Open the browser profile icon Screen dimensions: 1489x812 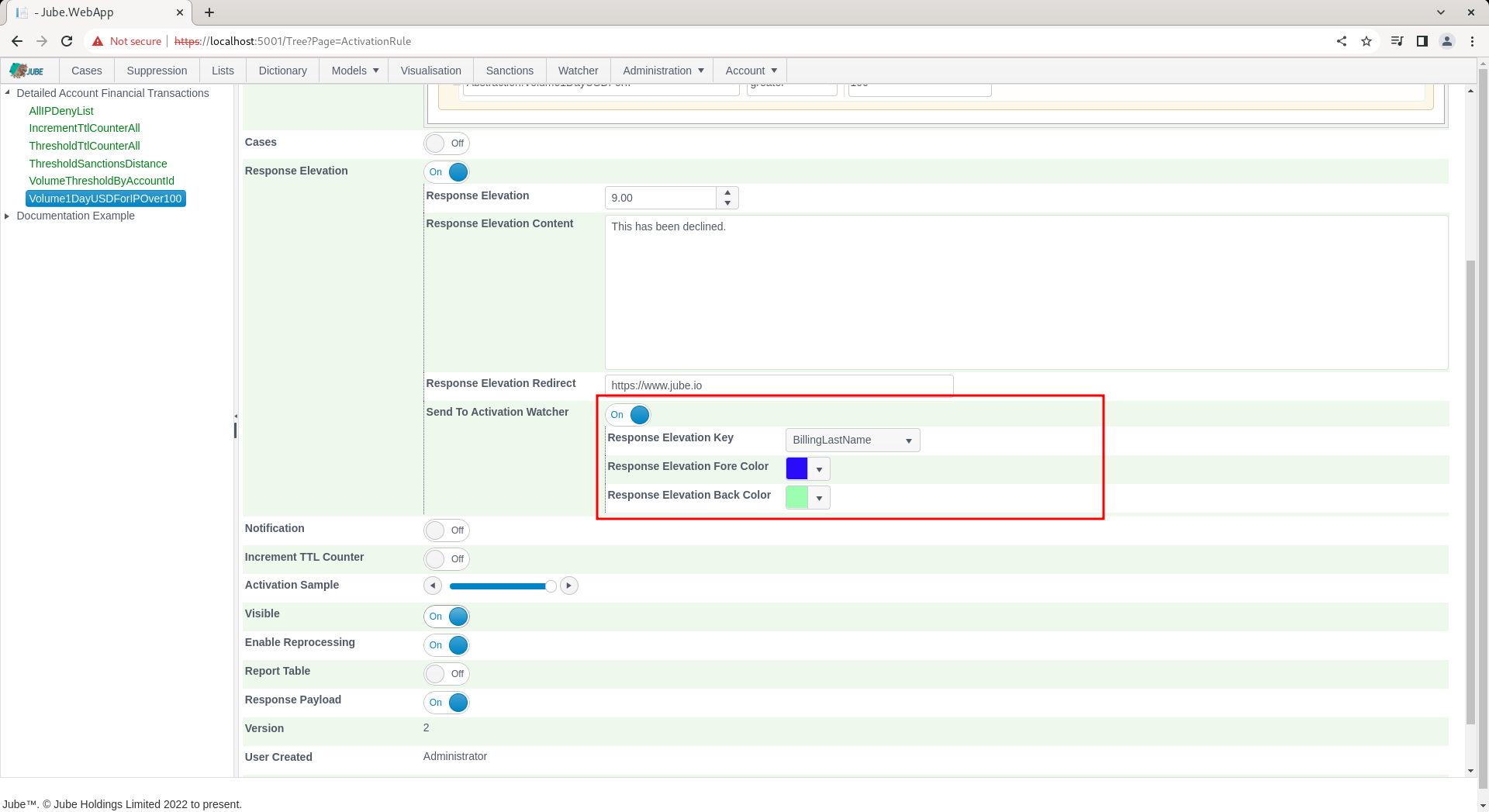pos(1447,41)
